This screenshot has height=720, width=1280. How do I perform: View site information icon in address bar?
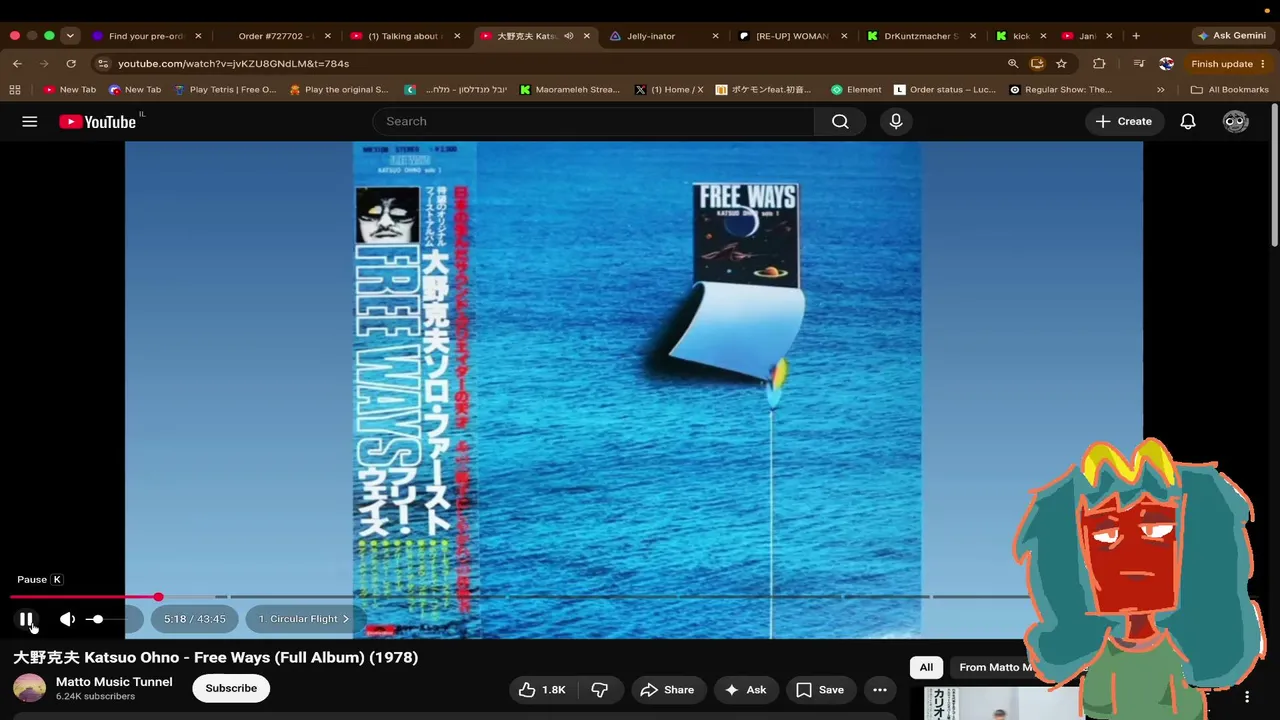pyautogui.click(x=102, y=63)
